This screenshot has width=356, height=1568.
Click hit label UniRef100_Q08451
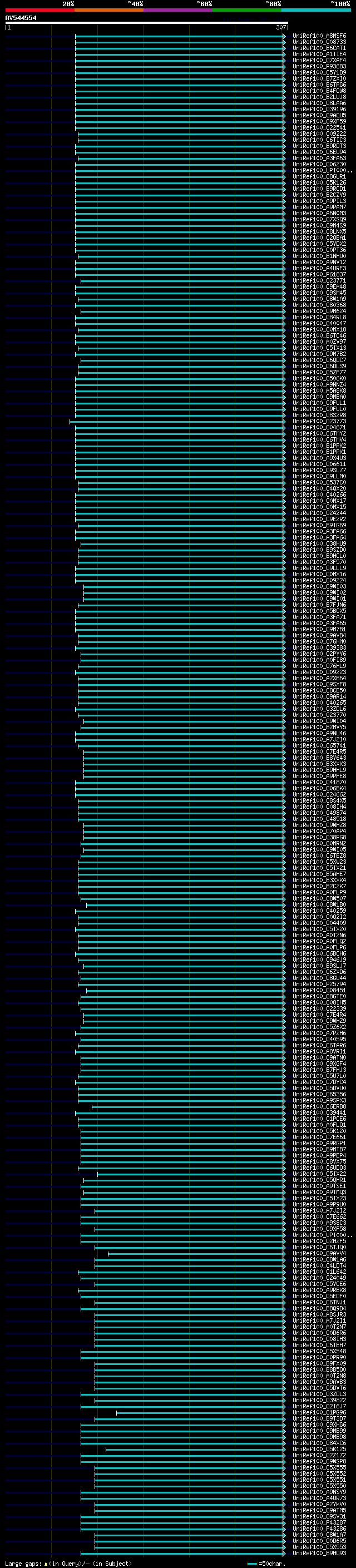[x=319, y=991]
